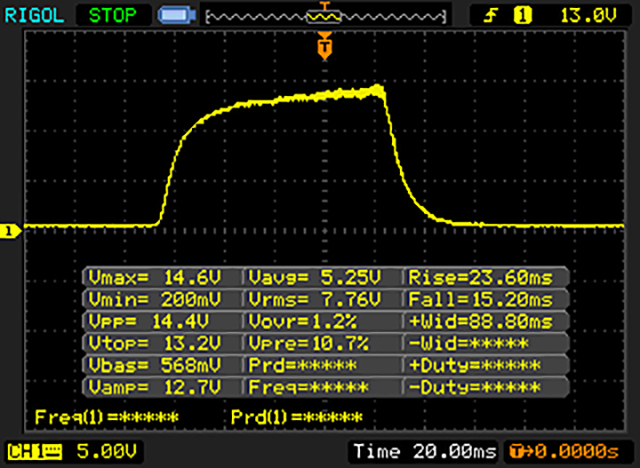Click the 5.00V vertical scale value
Screen dimensions: 640x468
click(107, 451)
